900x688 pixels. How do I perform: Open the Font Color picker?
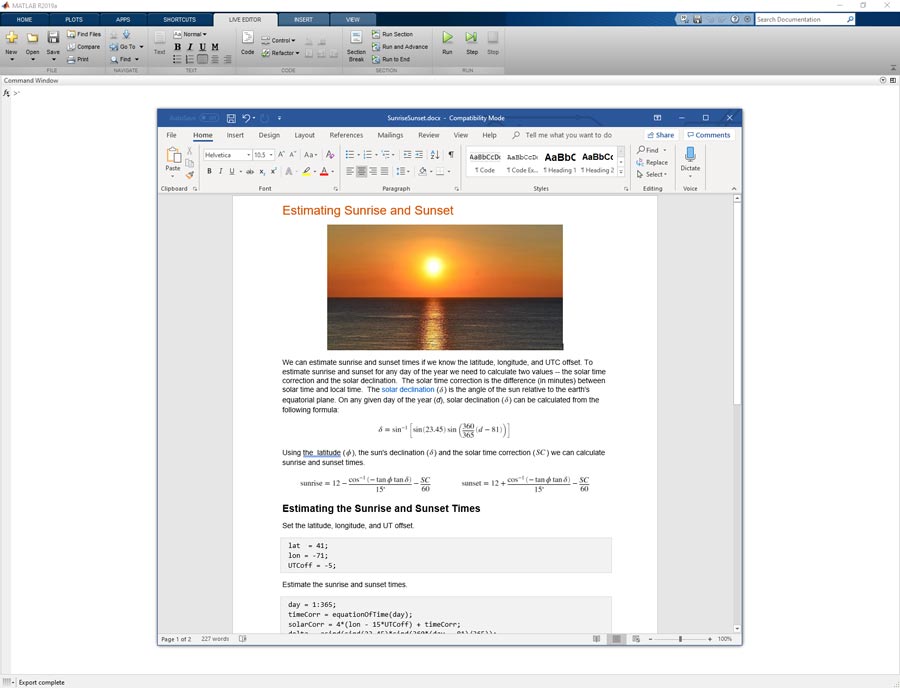tap(324, 171)
